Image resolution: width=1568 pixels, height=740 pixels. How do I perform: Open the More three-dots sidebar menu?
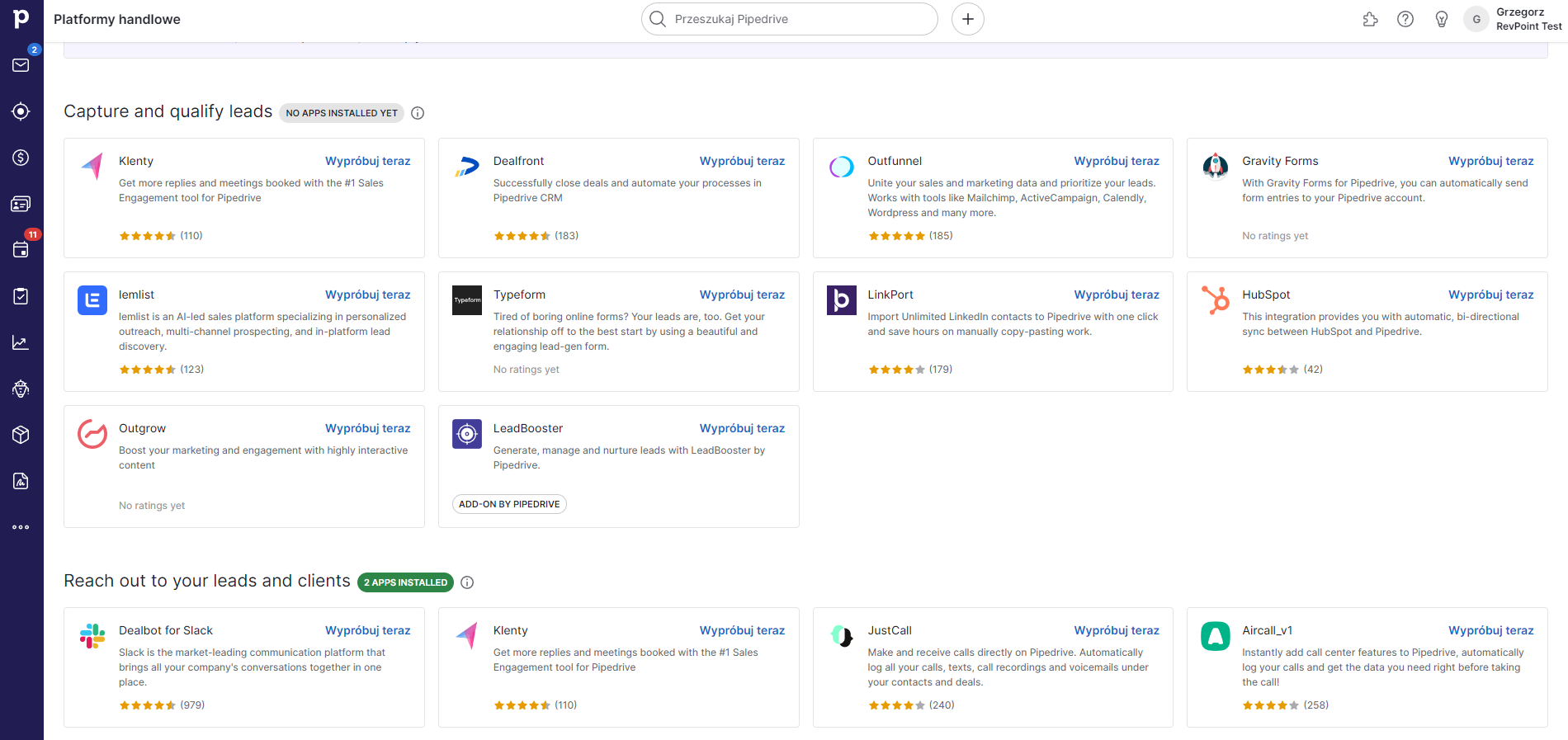[21, 527]
